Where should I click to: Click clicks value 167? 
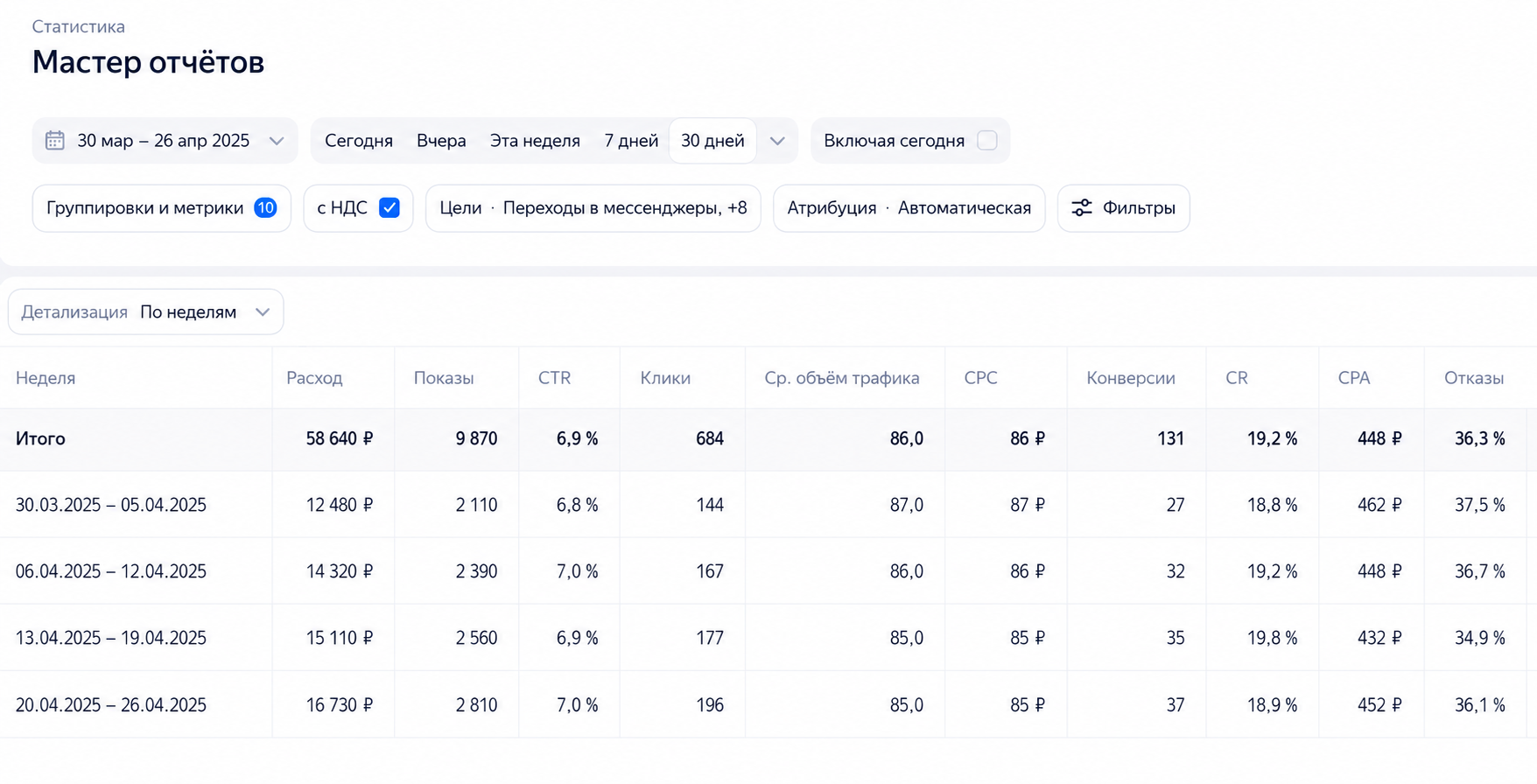[710, 571]
